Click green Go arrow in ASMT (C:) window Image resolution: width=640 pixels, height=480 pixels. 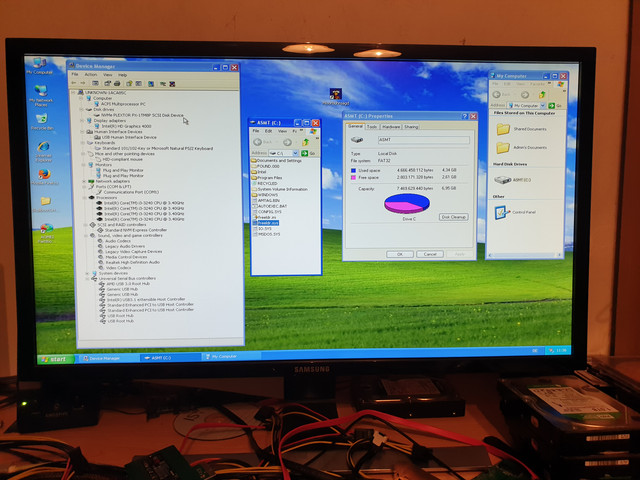(304, 153)
